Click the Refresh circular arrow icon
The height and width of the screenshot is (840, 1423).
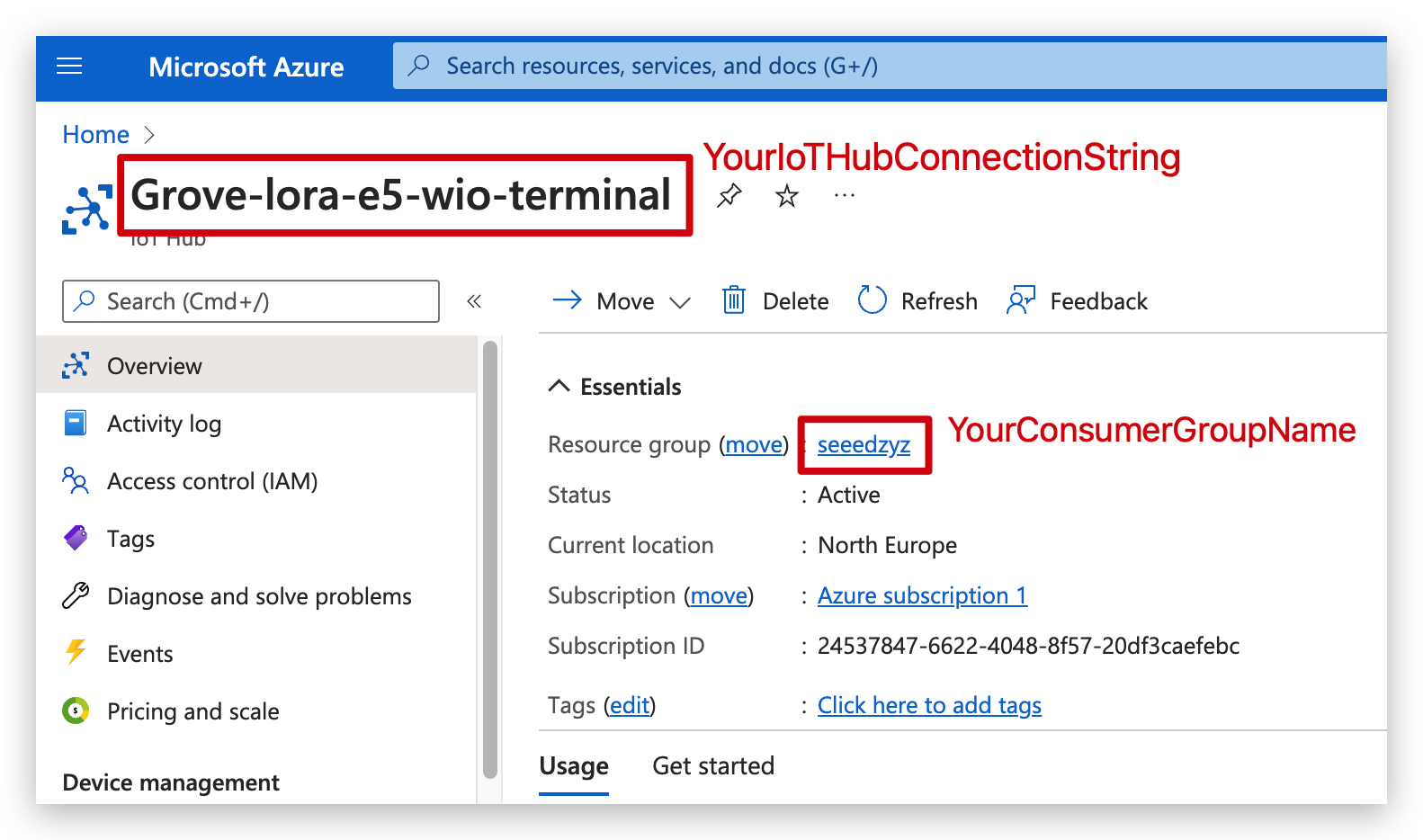tap(872, 300)
